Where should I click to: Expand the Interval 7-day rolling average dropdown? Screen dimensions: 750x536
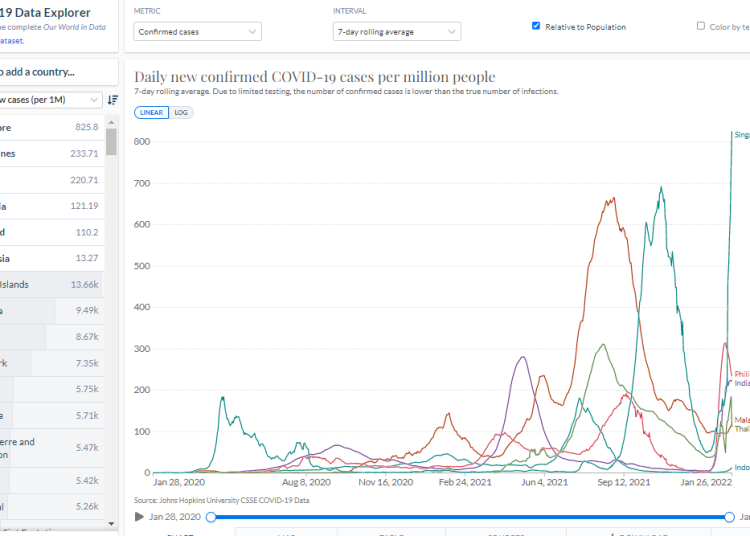[396, 32]
